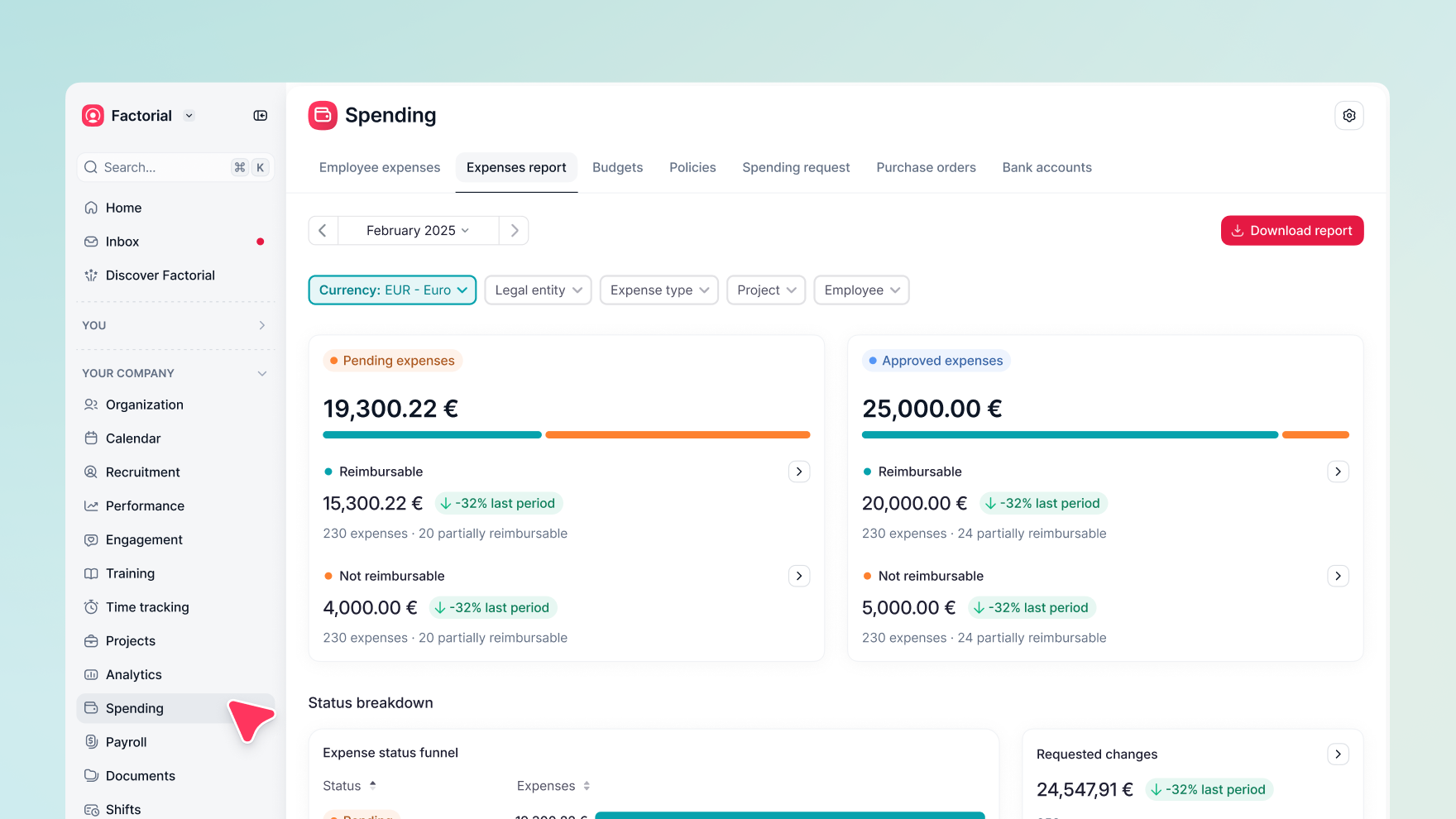
Task: Switch to Policies tab
Action: (692, 168)
